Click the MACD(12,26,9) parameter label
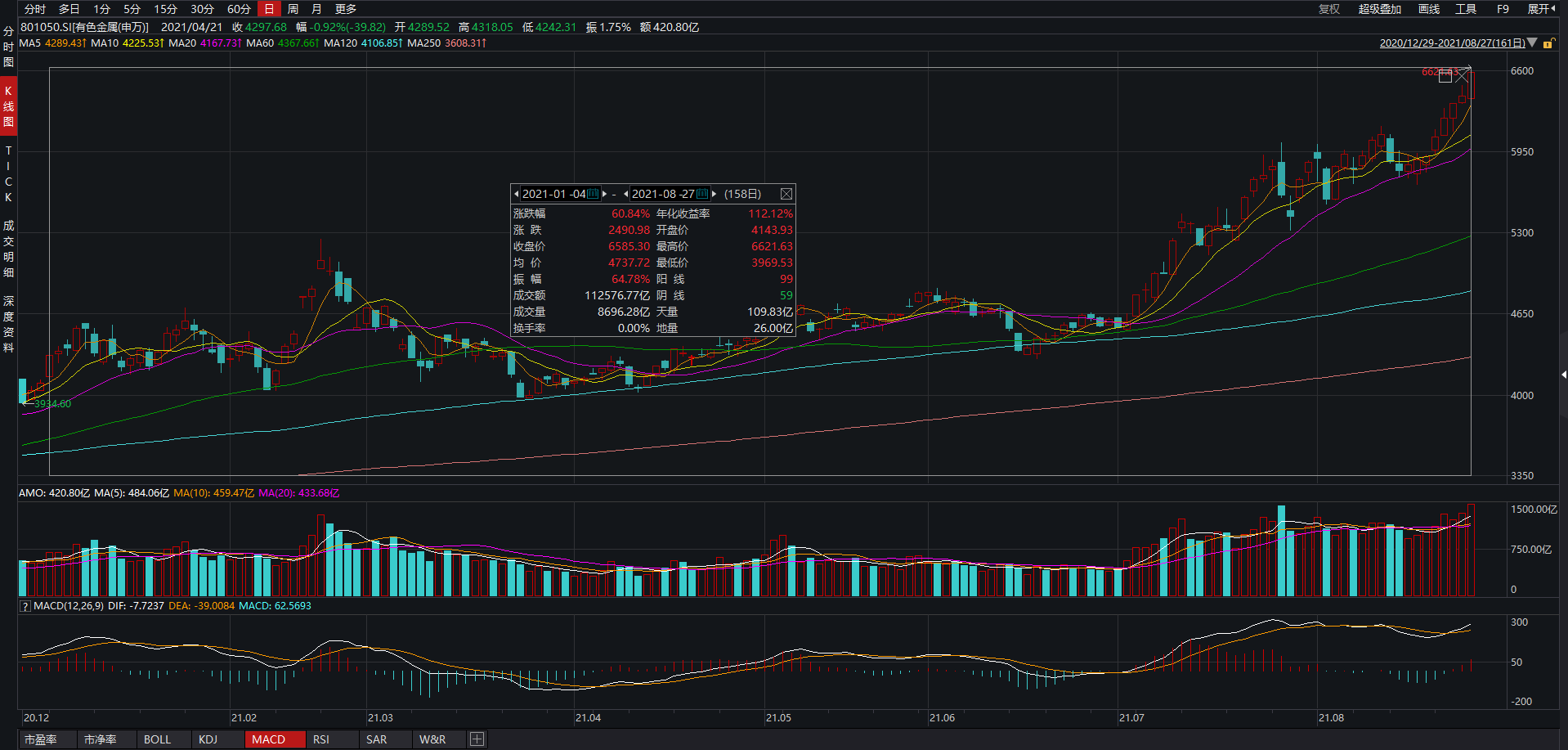1568x750 pixels. pyautogui.click(x=69, y=606)
